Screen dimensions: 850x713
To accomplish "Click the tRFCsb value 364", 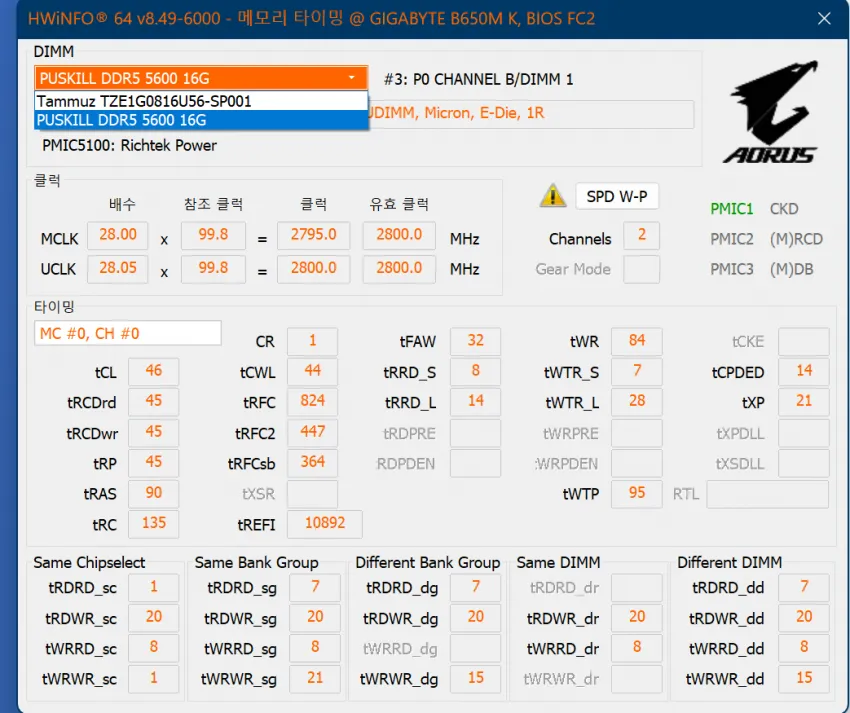I will click(x=312, y=463).
